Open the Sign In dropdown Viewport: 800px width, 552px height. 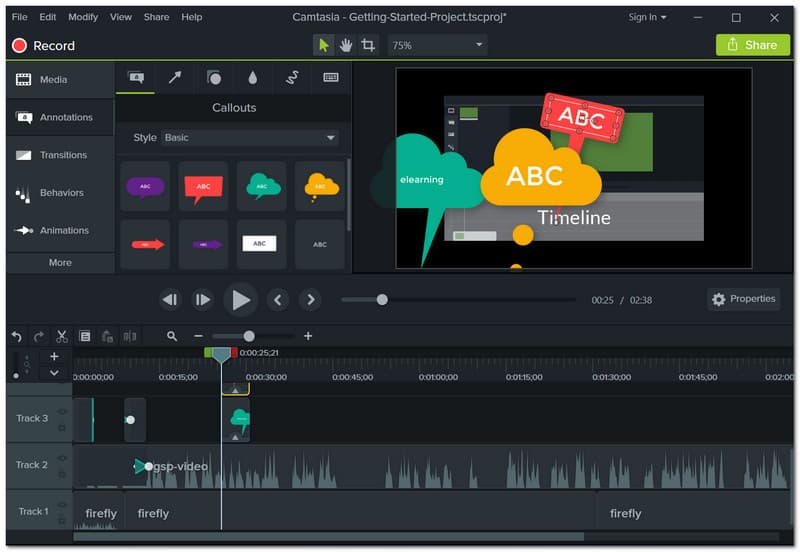648,17
